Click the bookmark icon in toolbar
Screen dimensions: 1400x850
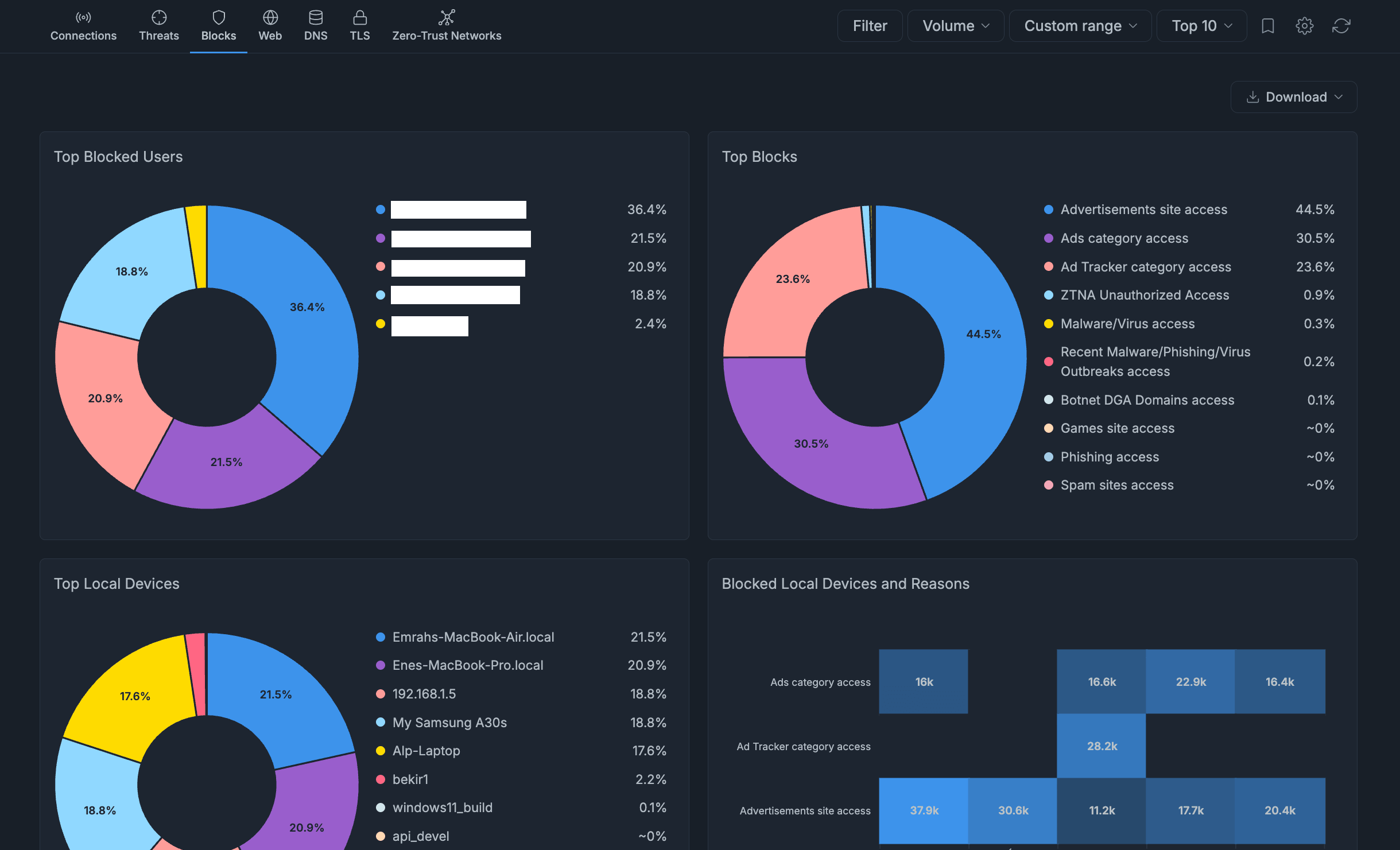[x=1268, y=26]
